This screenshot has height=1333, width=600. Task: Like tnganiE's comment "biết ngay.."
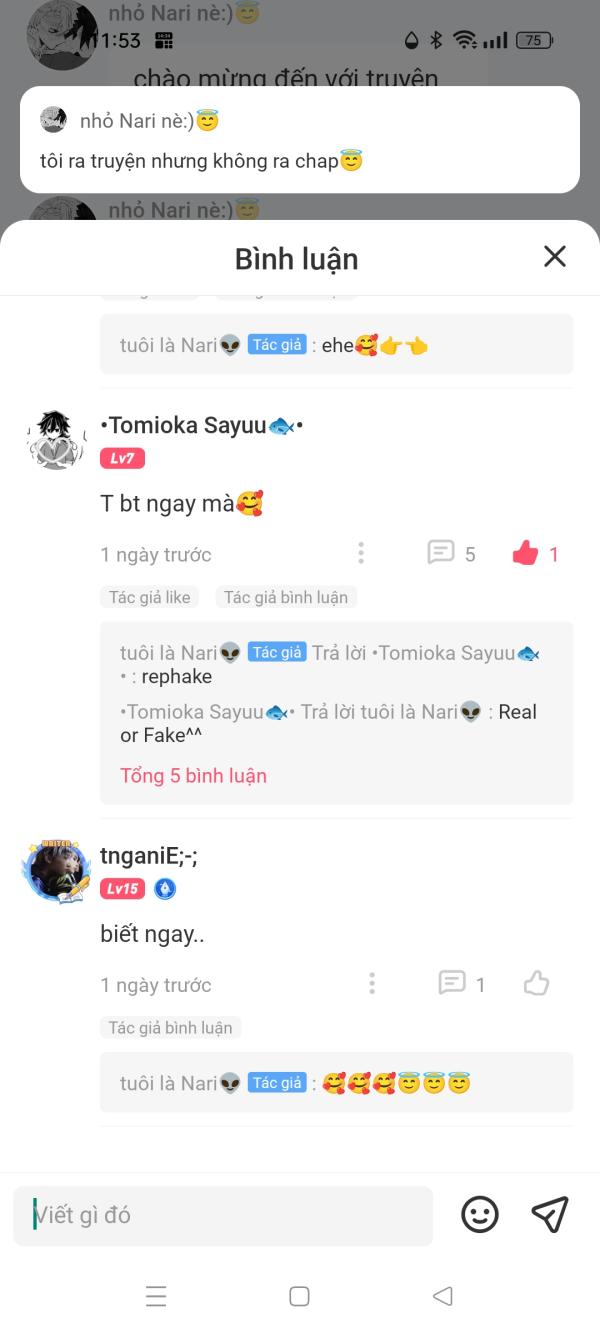(x=537, y=984)
